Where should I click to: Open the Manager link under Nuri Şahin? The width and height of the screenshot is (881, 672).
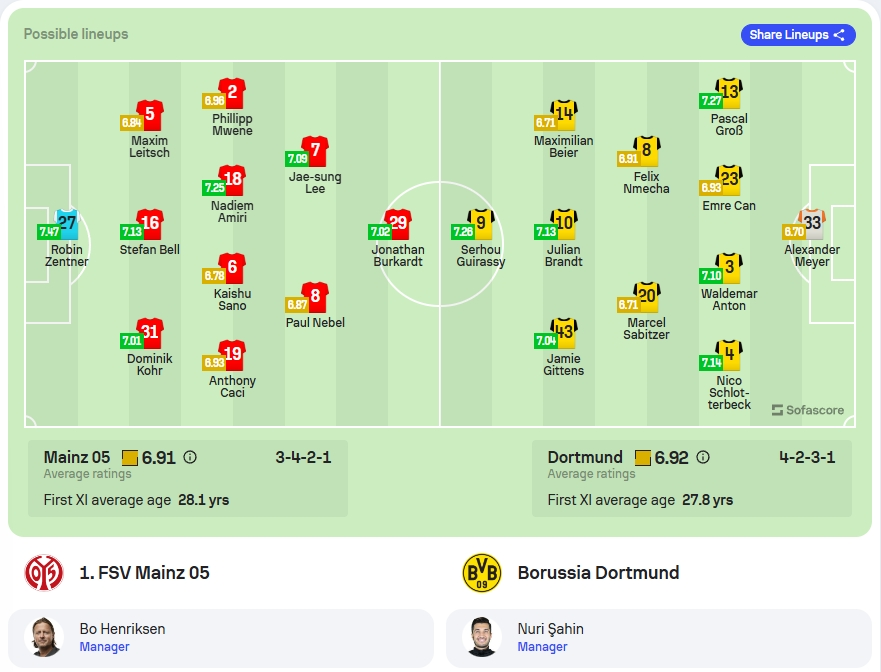pyautogui.click(x=542, y=647)
